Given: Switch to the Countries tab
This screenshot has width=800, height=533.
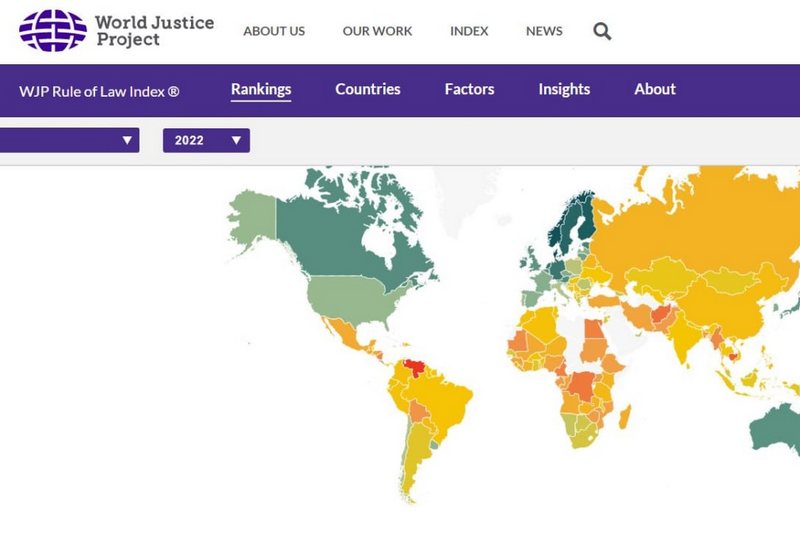Looking at the screenshot, I should coord(368,90).
